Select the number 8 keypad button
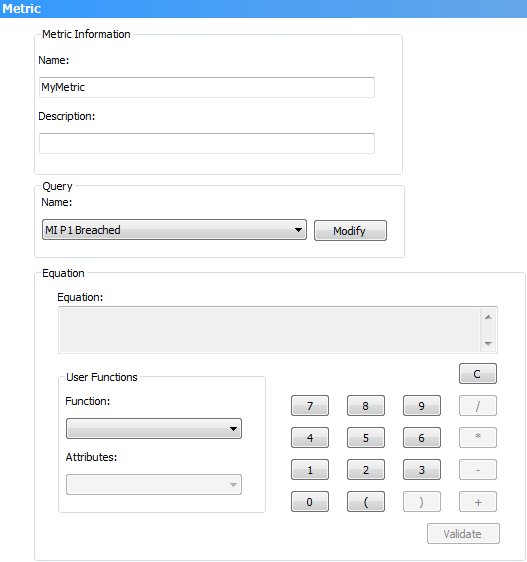 pyautogui.click(x=366, y=406)
